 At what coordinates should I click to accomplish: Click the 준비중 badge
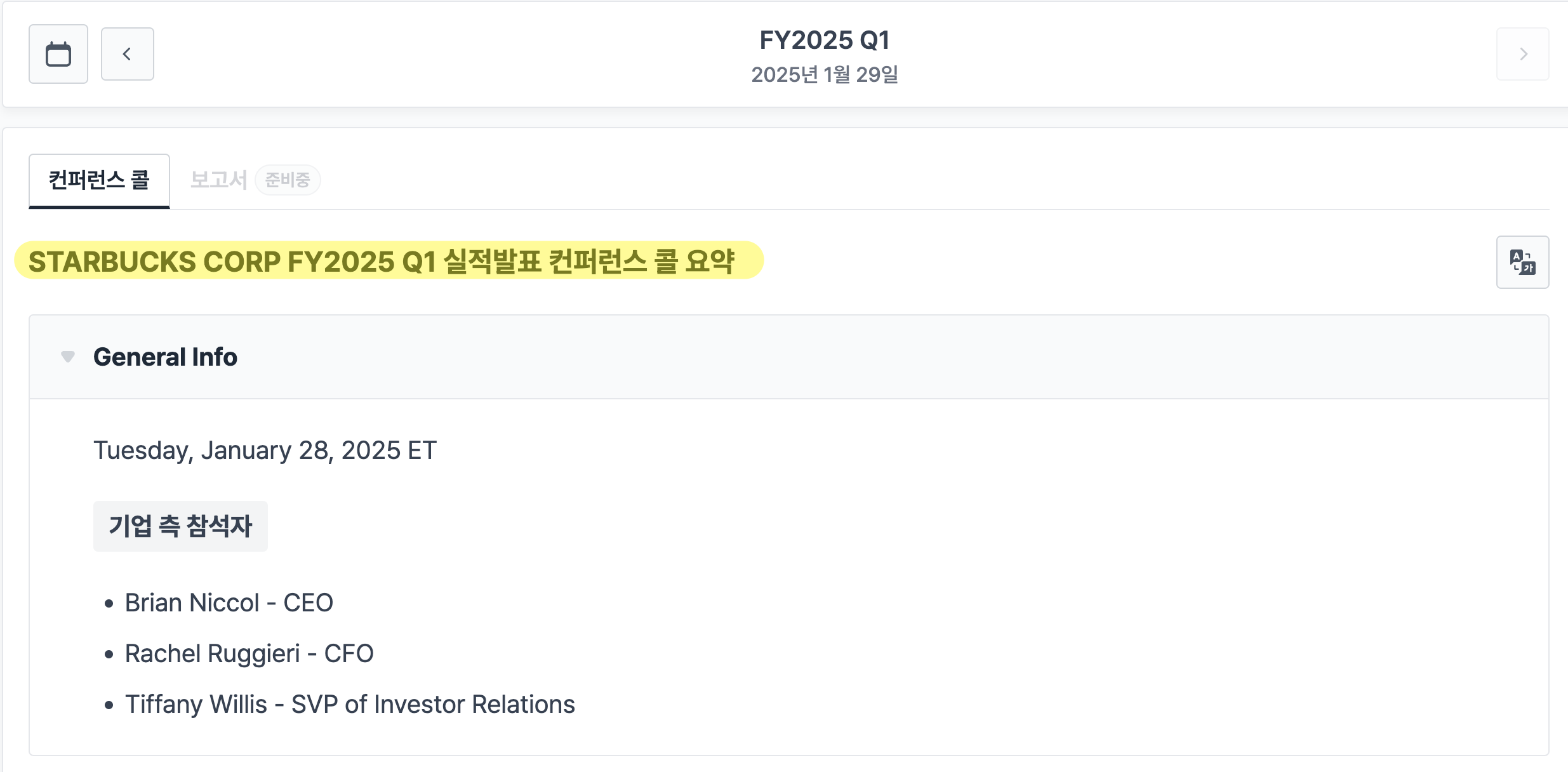point(288,180)
